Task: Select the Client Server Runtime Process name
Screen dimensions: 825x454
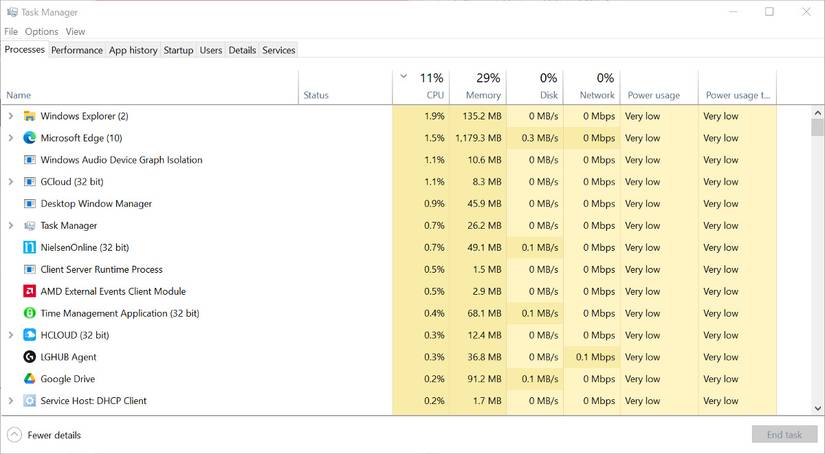Action: click(x=102, y=269)
